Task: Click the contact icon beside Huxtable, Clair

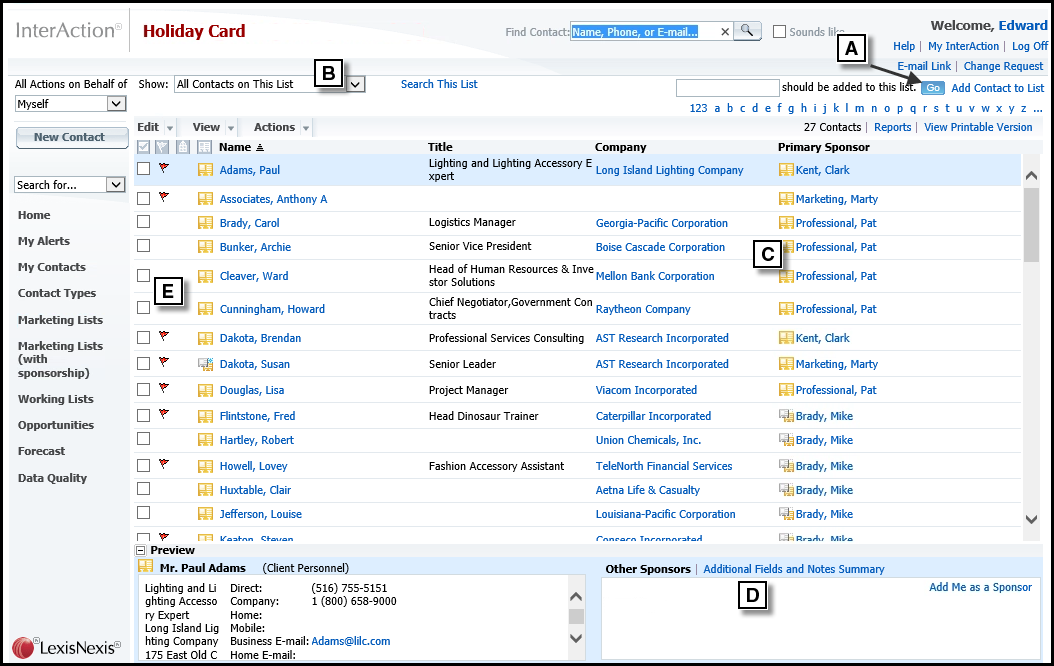Action: coord(205,490)
